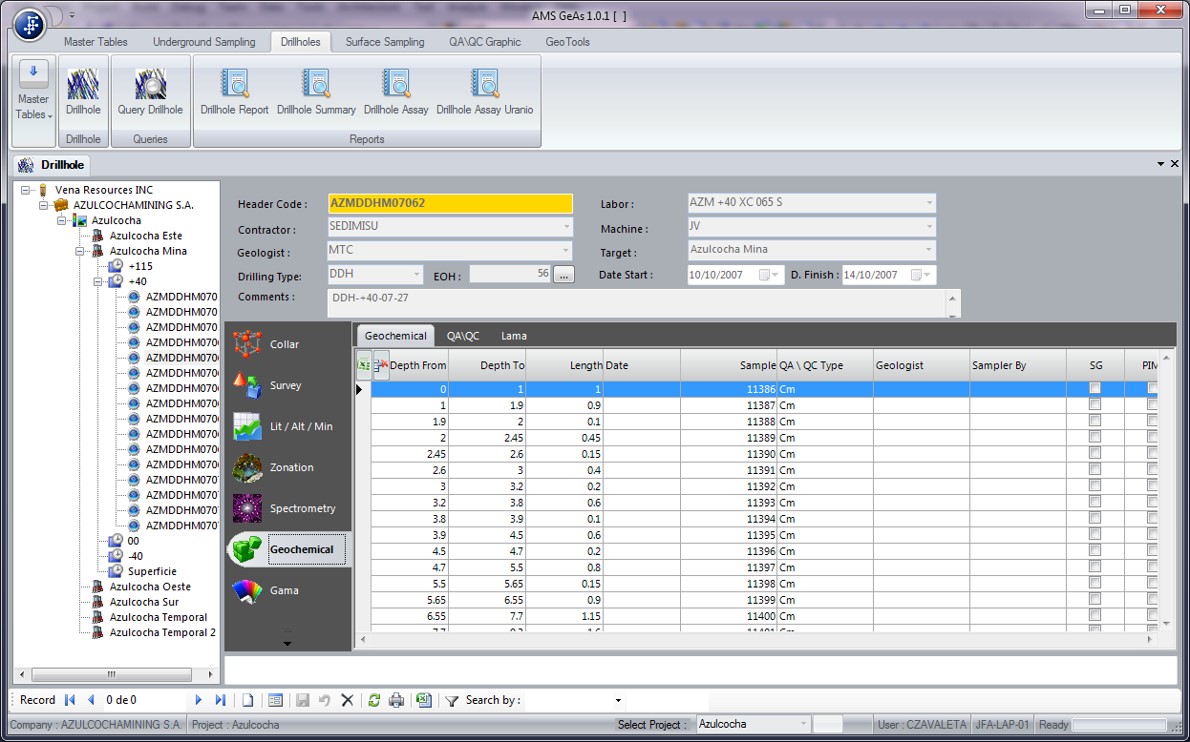
Task: Select Azulcocha Oeste in the tree
Action: (x=150, y=587)
